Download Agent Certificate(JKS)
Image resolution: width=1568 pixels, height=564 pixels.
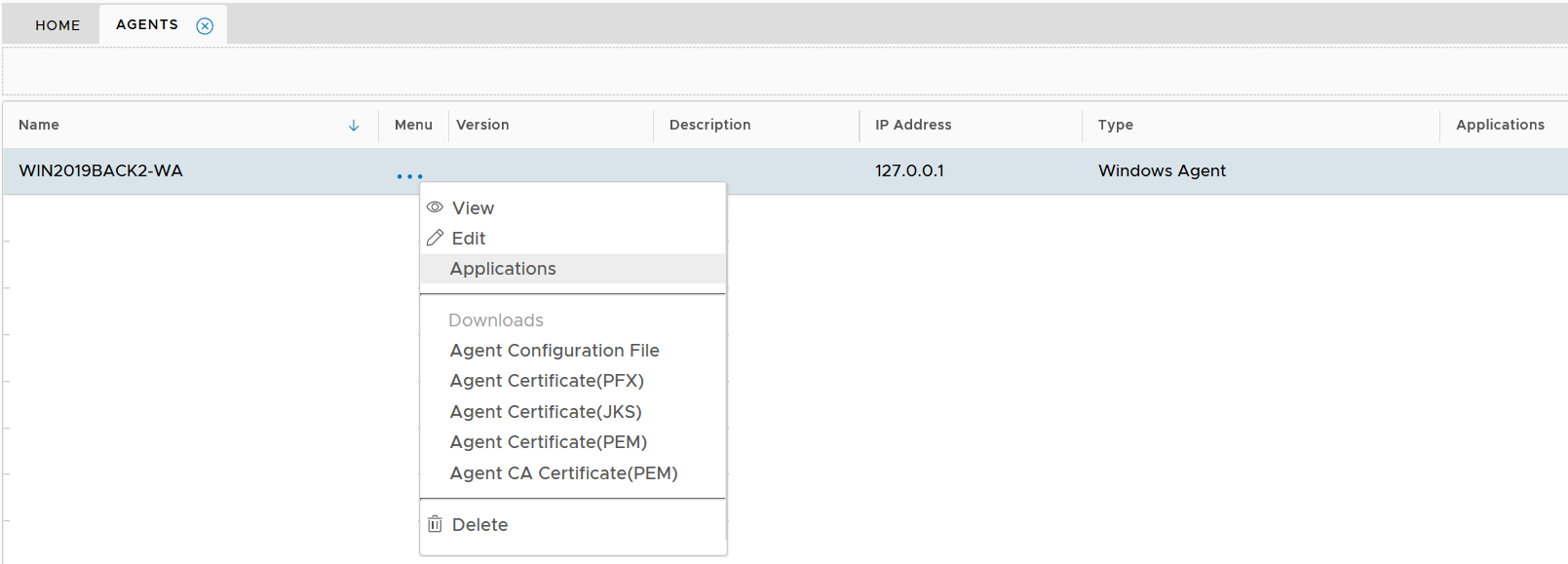[546, 412]
